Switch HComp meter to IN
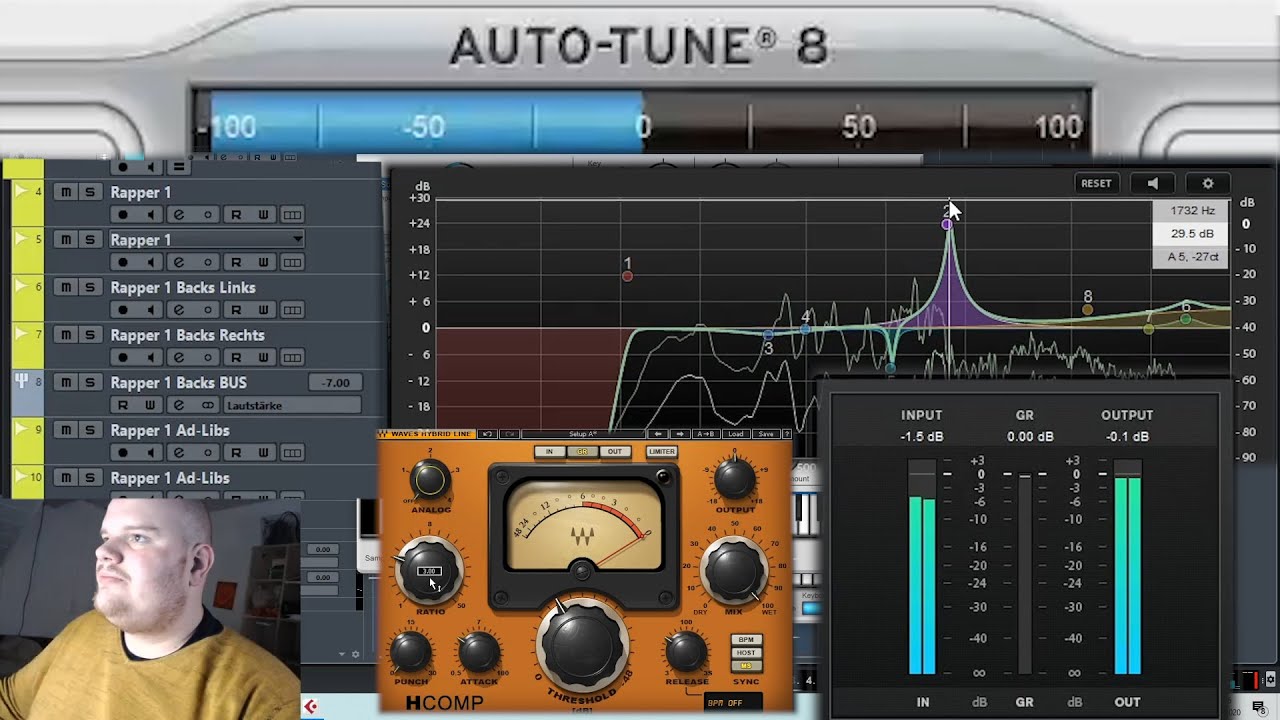 [549, 452]
